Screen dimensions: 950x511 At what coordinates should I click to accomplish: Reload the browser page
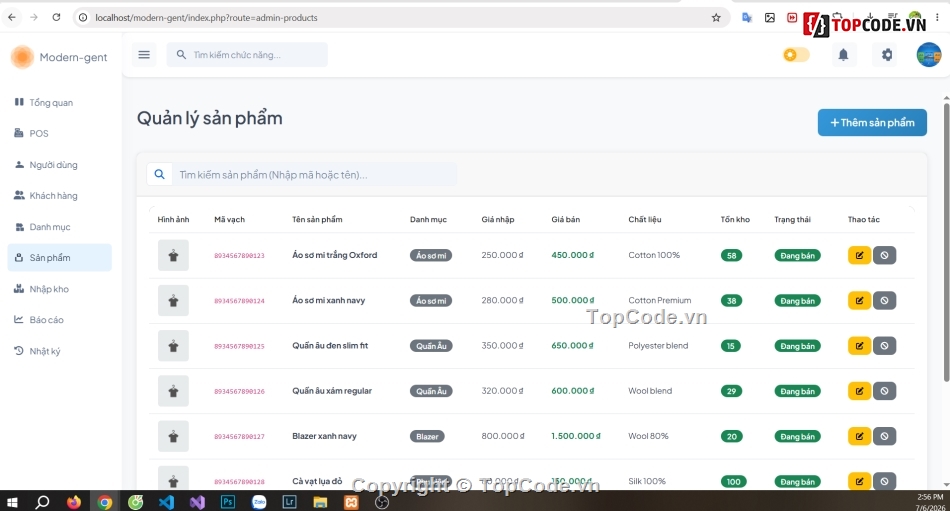56,18
